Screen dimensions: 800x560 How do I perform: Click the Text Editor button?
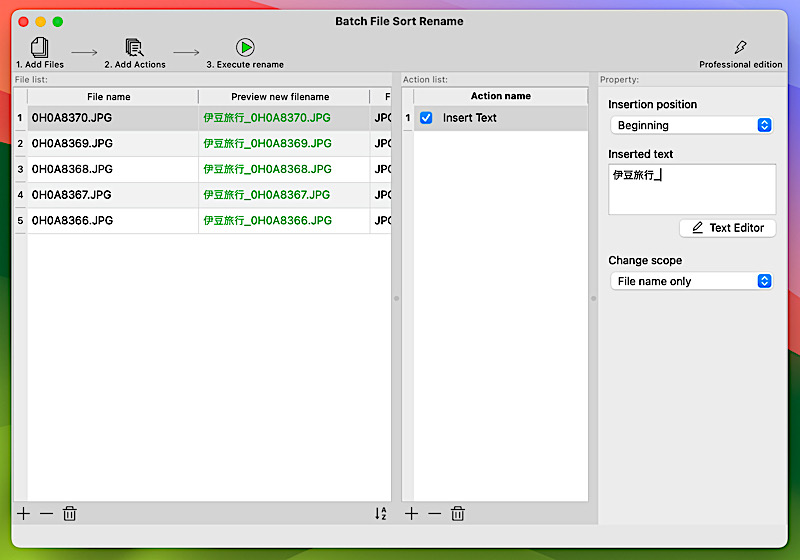(727, 228)
